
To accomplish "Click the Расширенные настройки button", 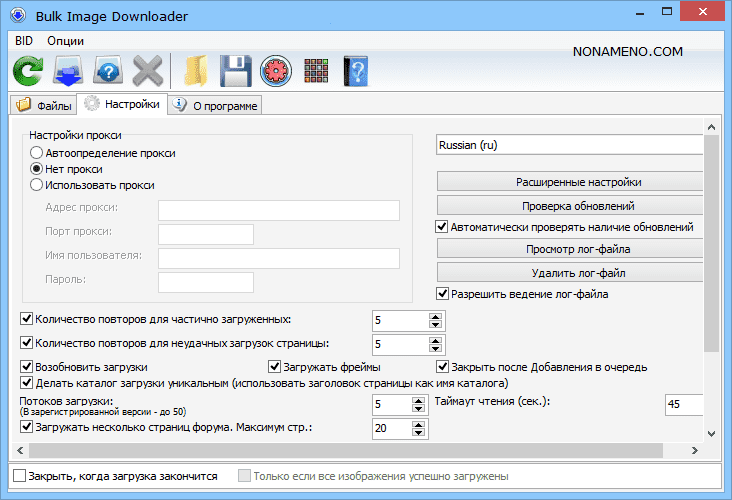I will coord(578,182).
